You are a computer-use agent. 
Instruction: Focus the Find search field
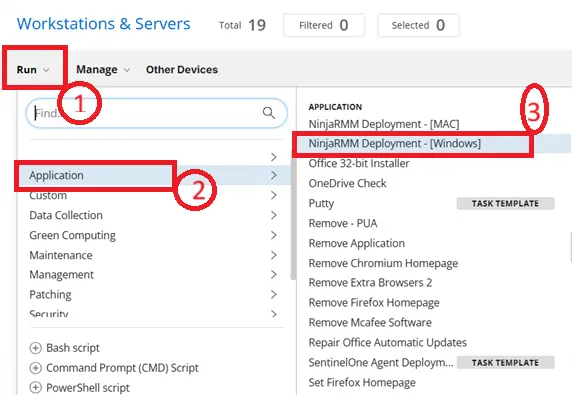click(x=156, y=113)
